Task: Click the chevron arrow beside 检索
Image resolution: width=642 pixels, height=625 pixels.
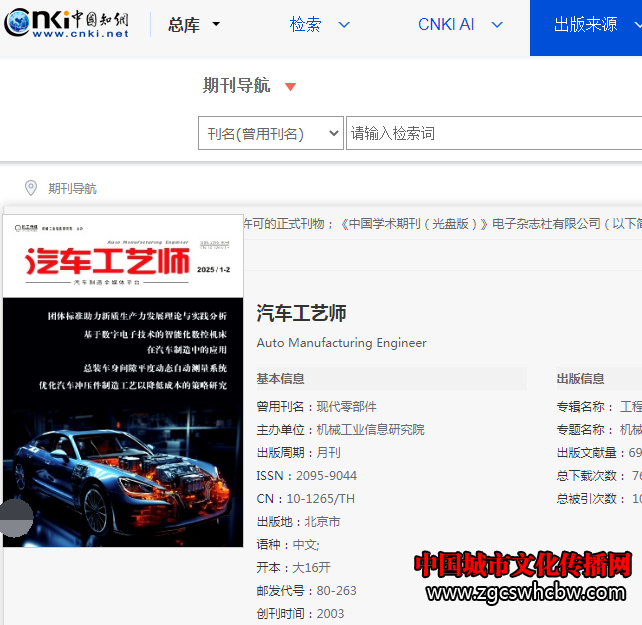Action: (344, 25)
